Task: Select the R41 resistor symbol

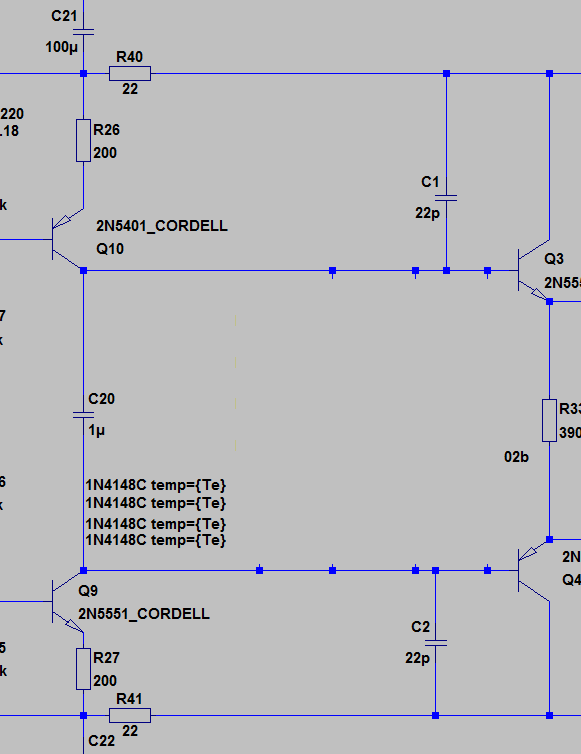Action: (130, 716)
